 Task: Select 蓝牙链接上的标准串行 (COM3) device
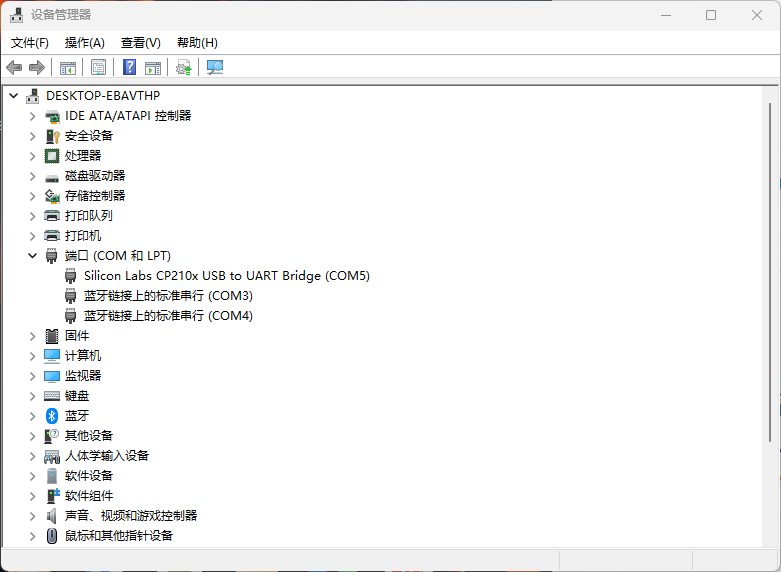tap(167, 295)
